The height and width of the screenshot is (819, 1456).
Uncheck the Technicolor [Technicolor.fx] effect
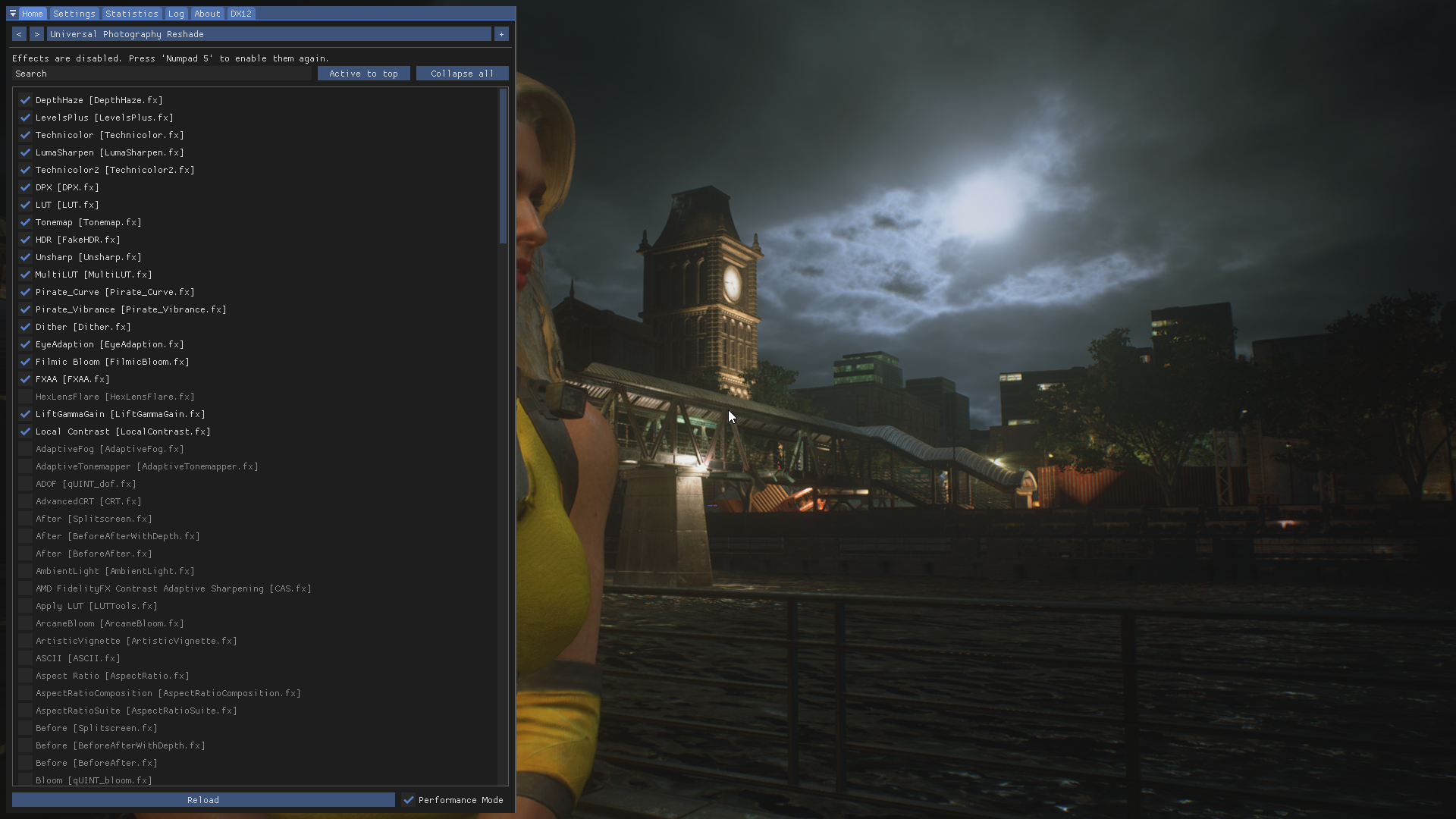25,135
